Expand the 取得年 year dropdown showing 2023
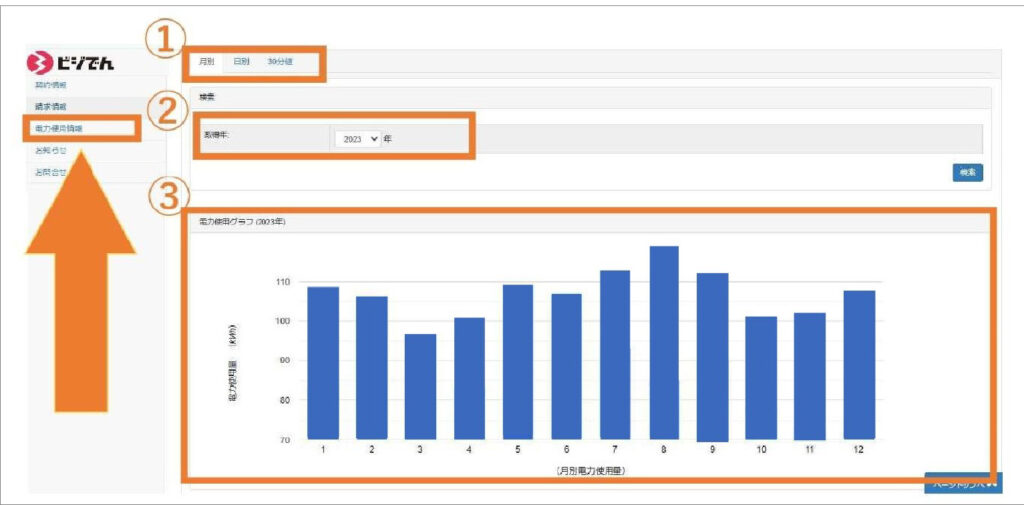Image resolution: width=1024 pixels, height=505 pixels. (x=359, y=139)
